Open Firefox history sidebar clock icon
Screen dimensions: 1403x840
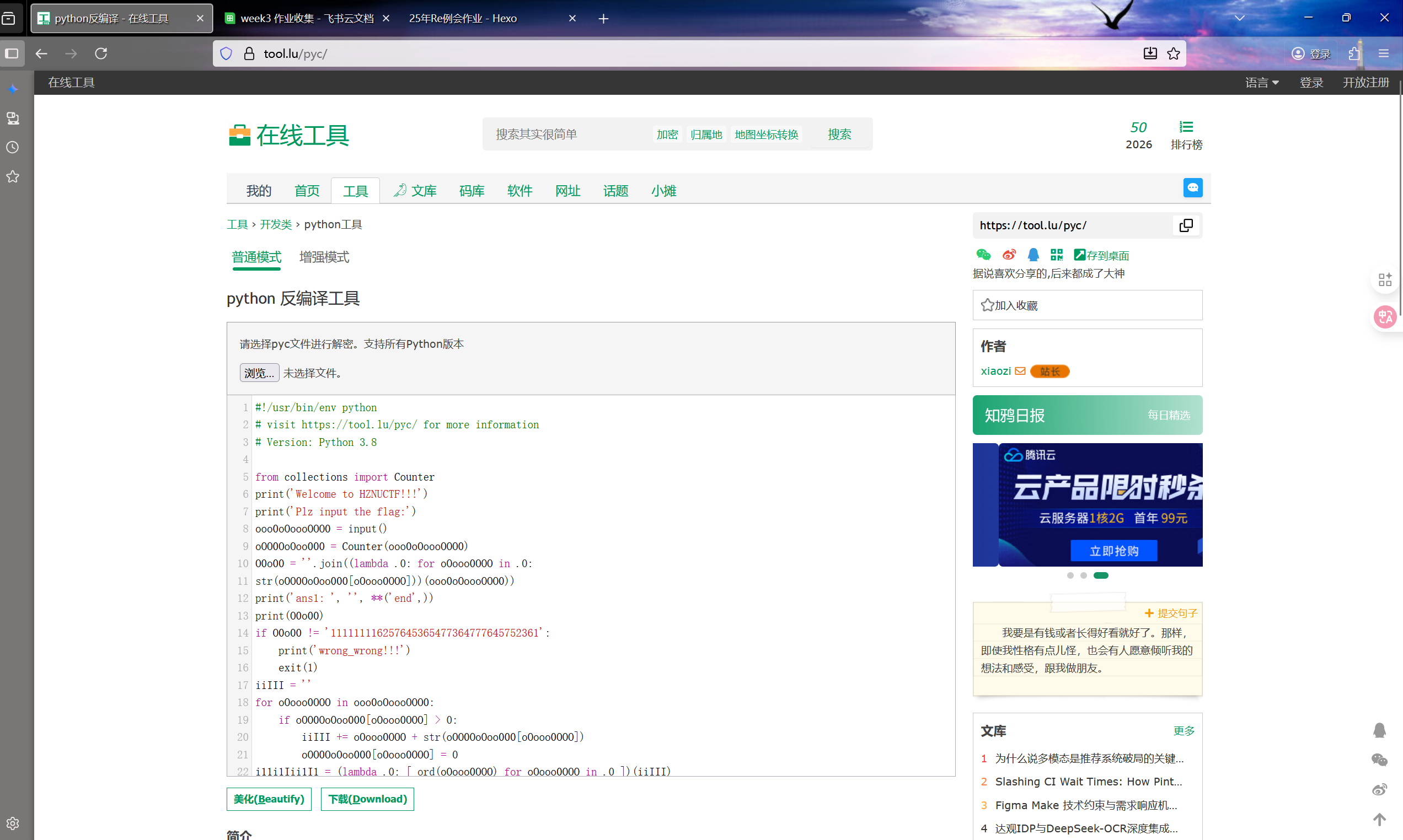pos(13,147)
